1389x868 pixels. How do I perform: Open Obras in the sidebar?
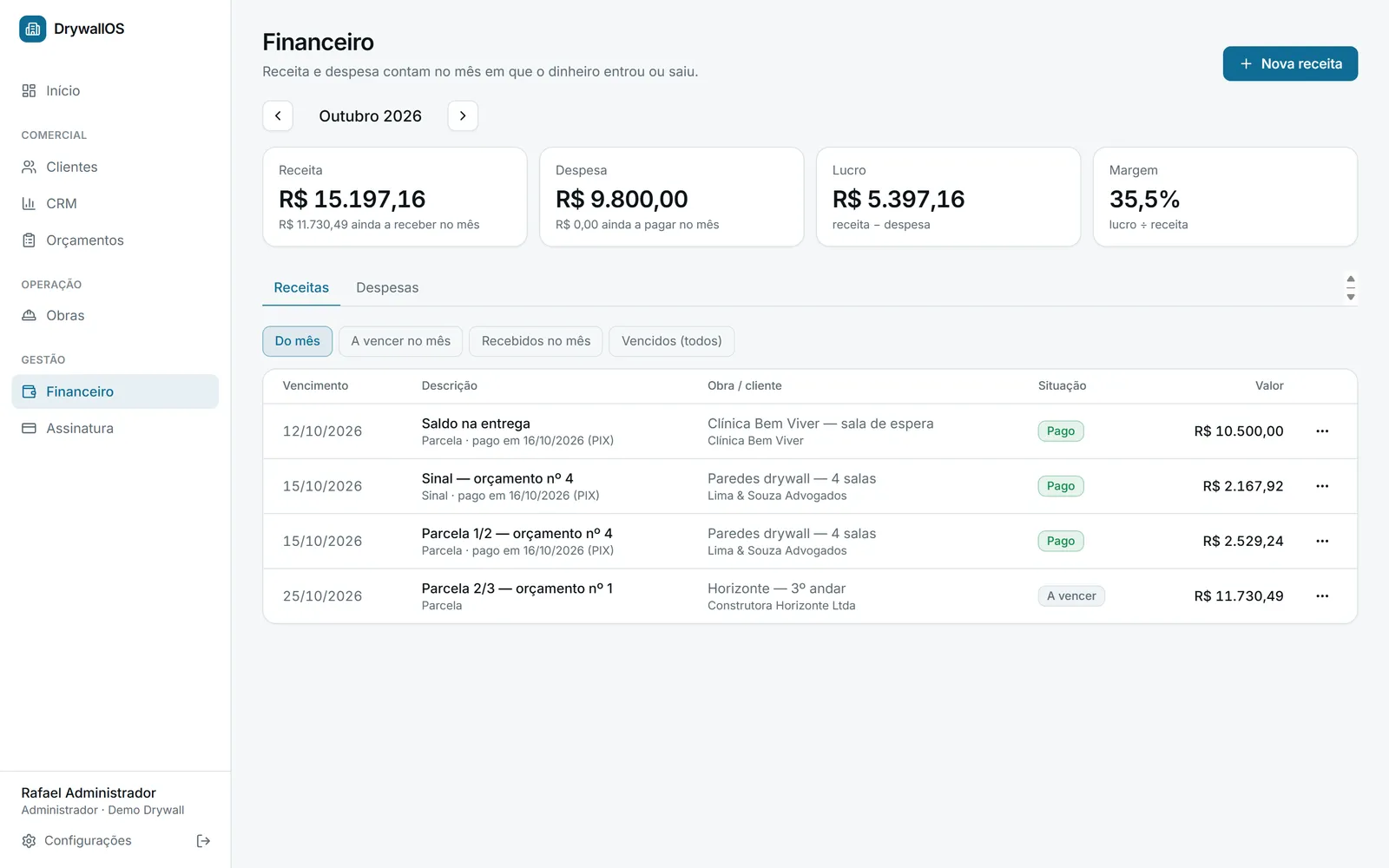(x=115, y=315)
